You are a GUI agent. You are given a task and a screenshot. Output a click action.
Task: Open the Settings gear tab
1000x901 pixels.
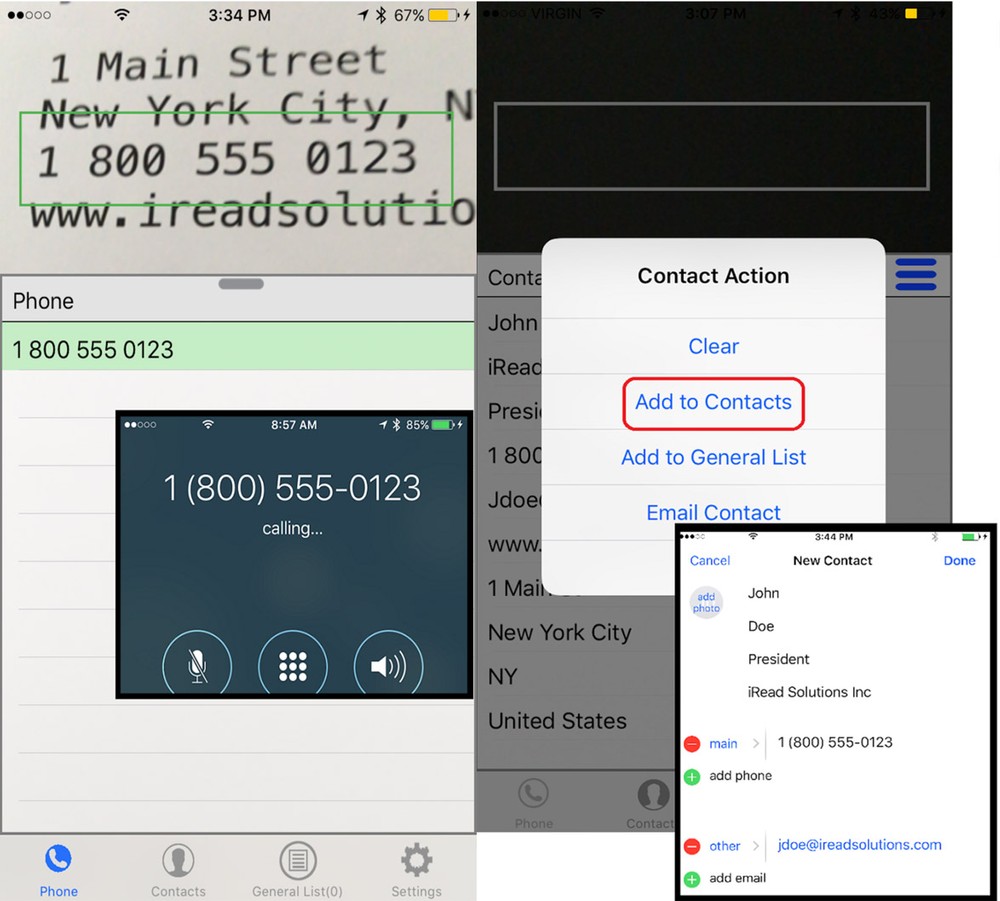(x=416, y=868)
